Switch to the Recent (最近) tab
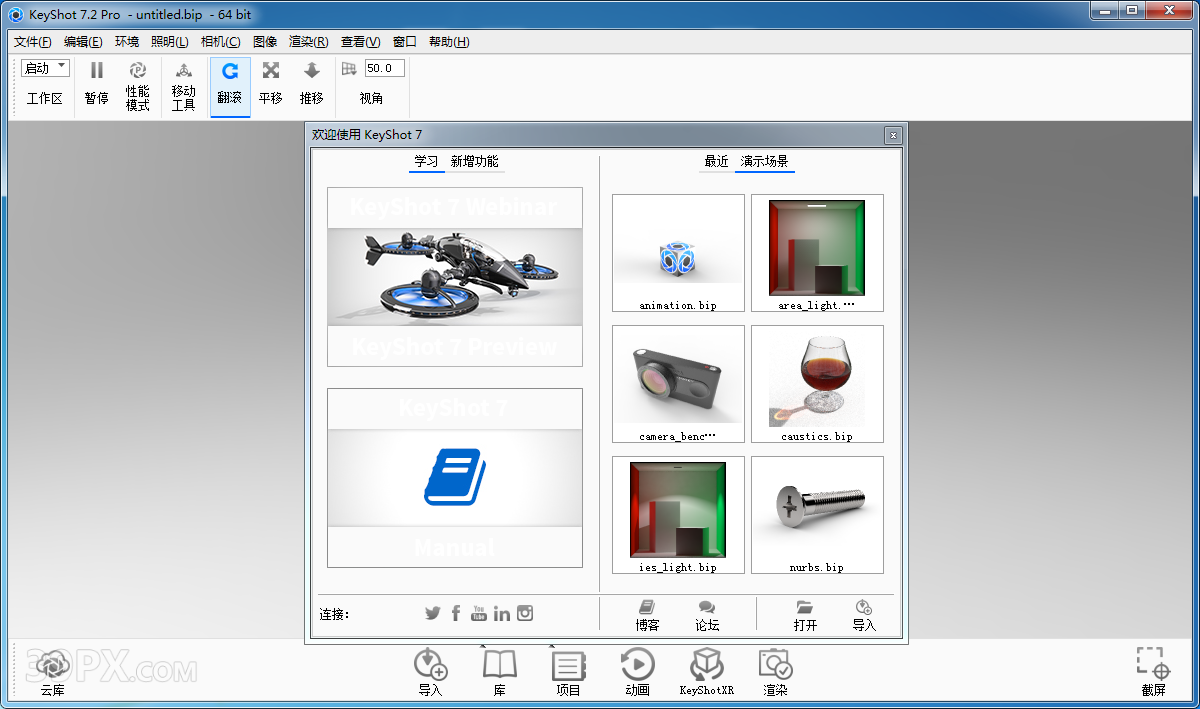 (x=716, y=161)
